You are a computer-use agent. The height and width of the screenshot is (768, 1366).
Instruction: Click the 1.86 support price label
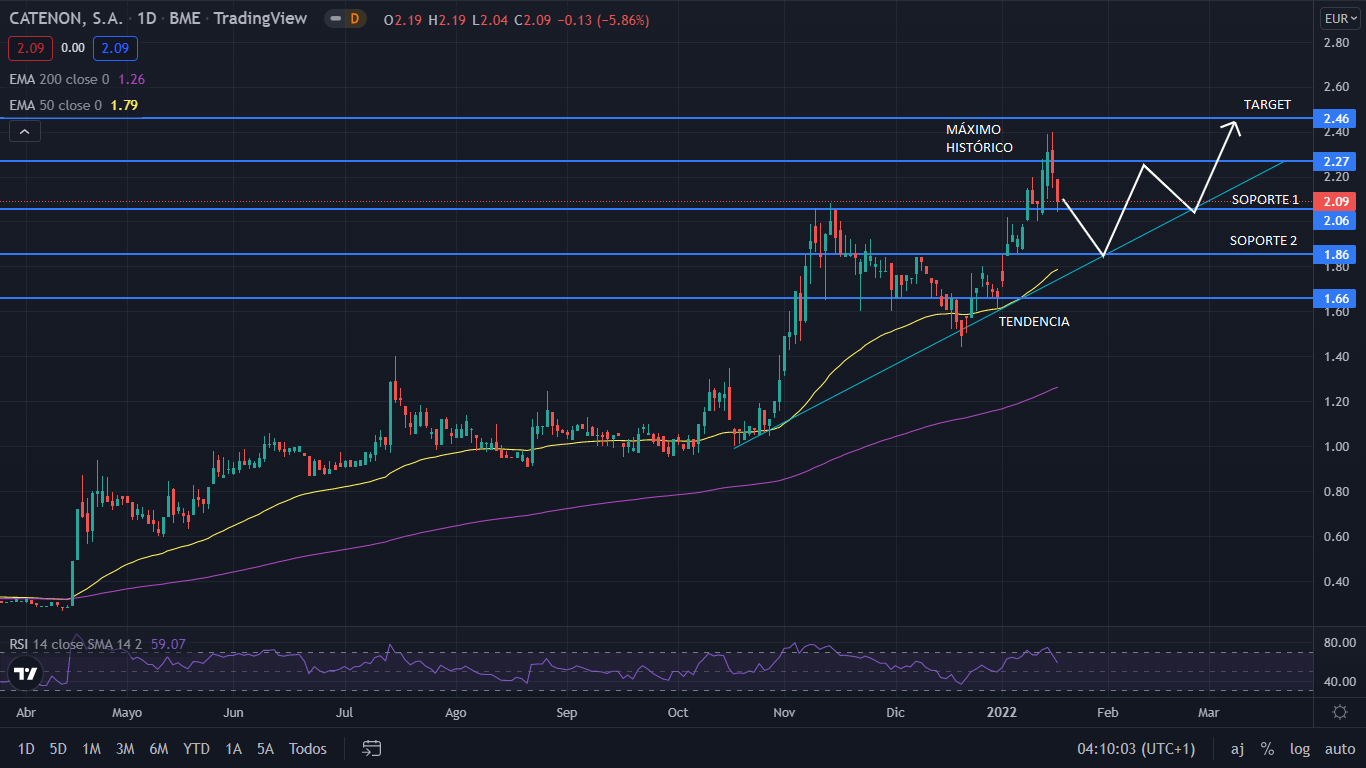(1338, 255)
